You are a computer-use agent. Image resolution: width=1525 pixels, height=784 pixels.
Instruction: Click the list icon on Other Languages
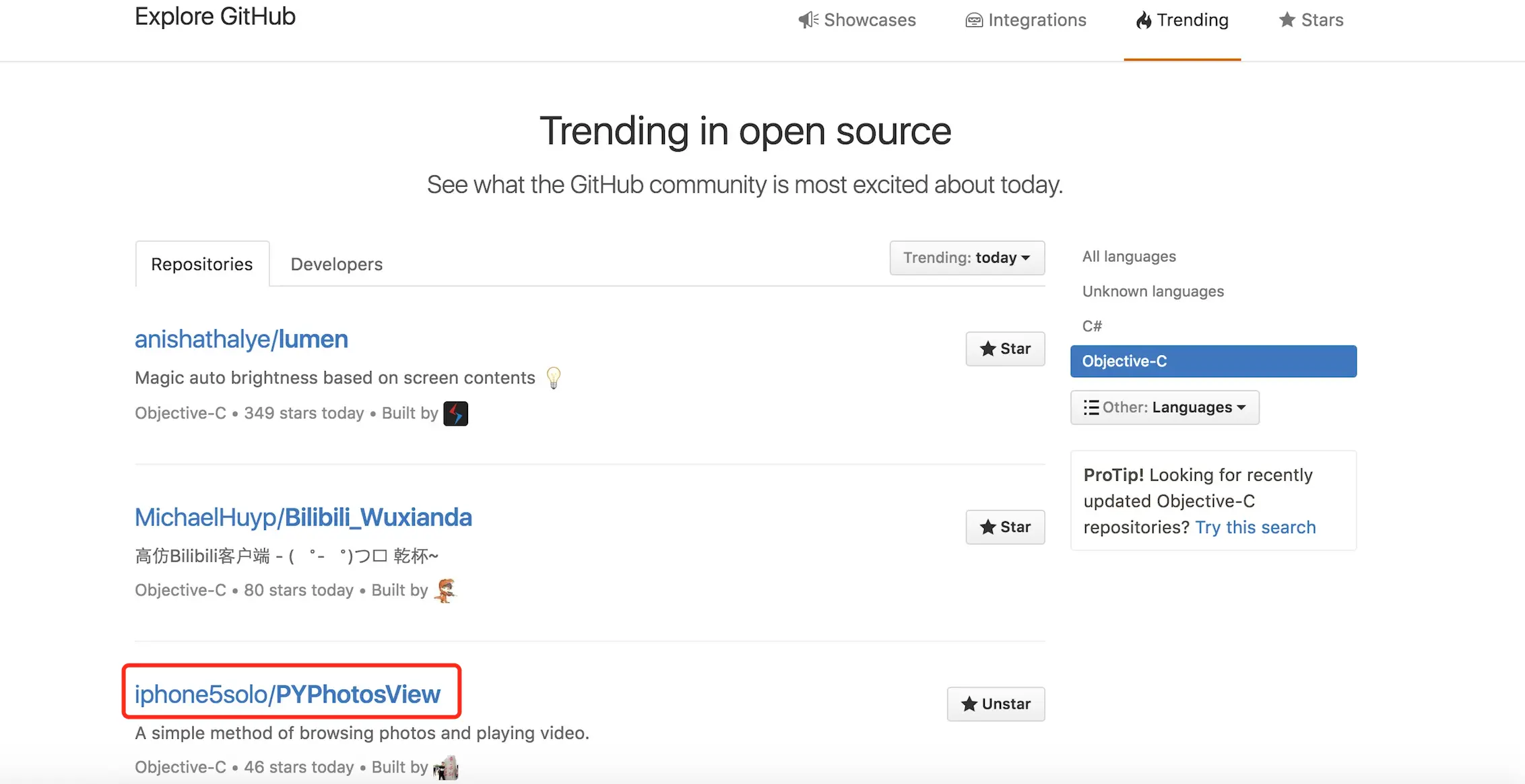tap(1091, 407)
